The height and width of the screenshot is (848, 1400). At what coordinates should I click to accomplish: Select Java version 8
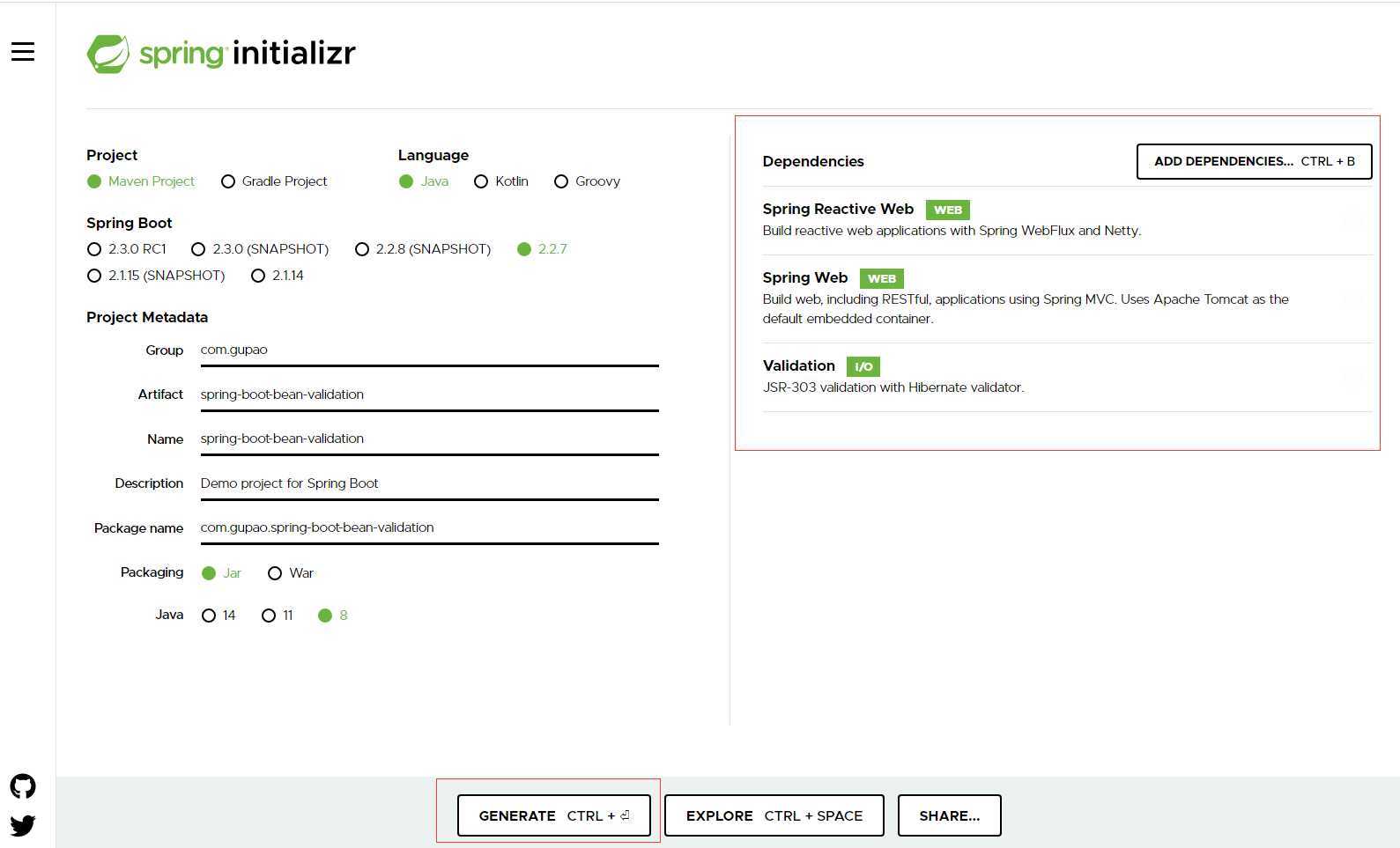(333, 616)
